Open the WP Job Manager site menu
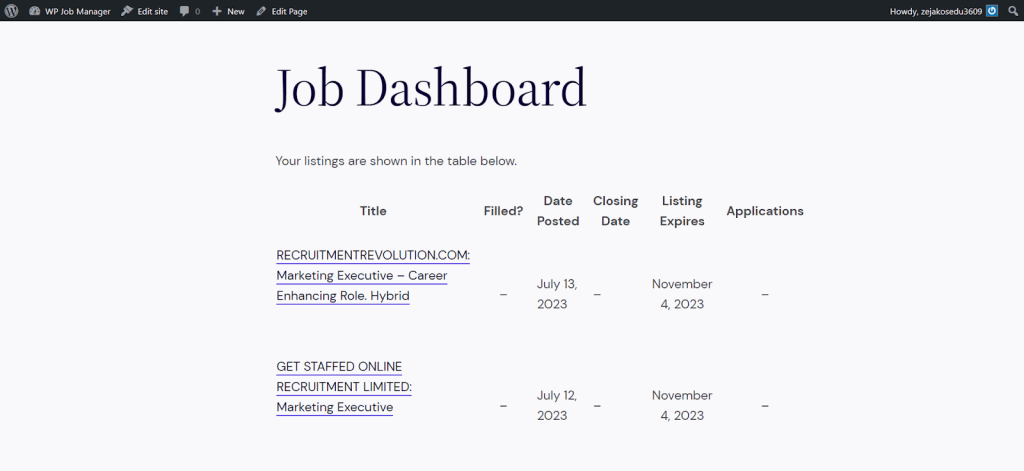The width and height of the screenshot is (1024, 471). pos(77,11)
